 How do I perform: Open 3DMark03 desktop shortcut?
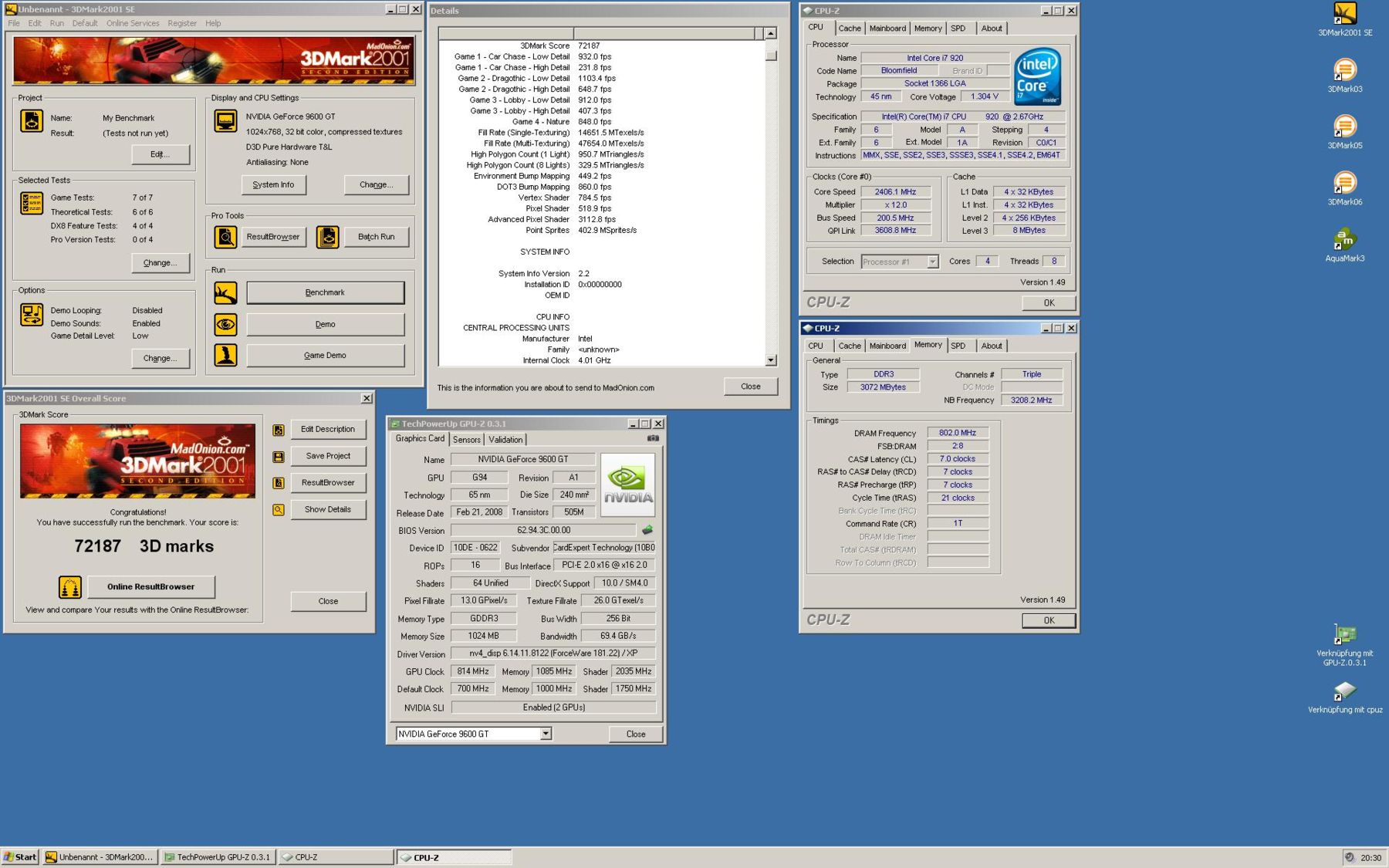(1344, 76)
